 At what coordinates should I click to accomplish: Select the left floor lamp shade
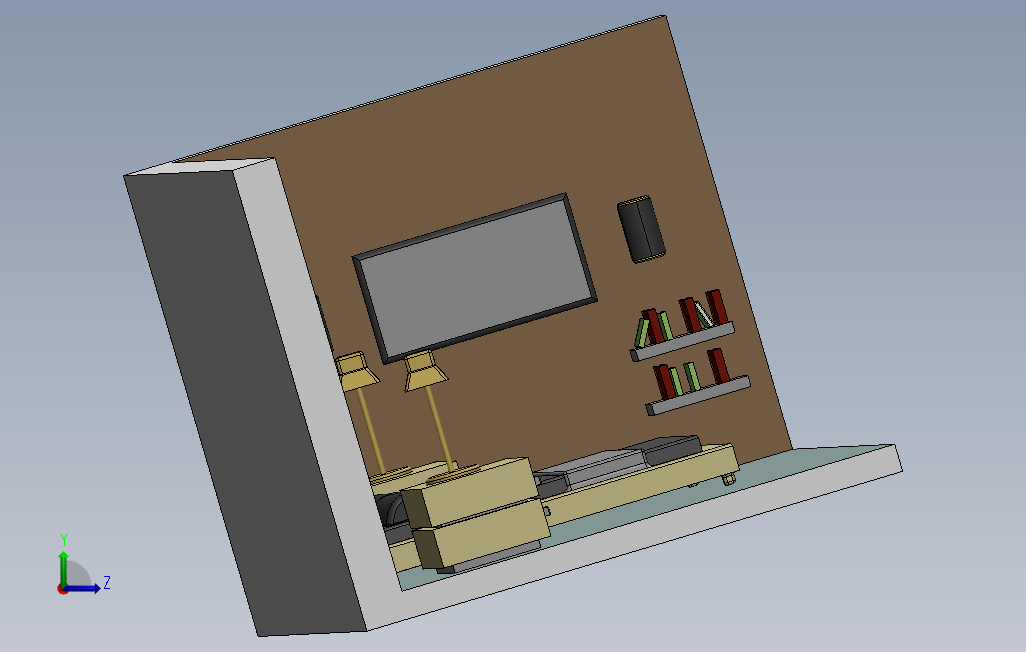(356, 372)
